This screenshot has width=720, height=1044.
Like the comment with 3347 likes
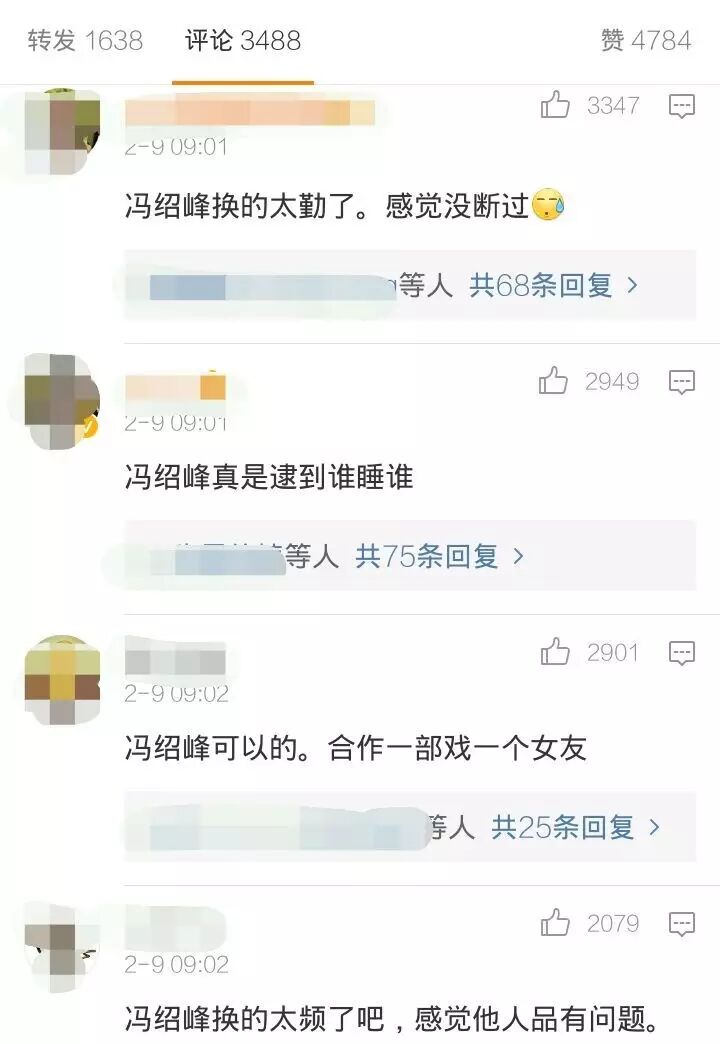click(555, 105)
